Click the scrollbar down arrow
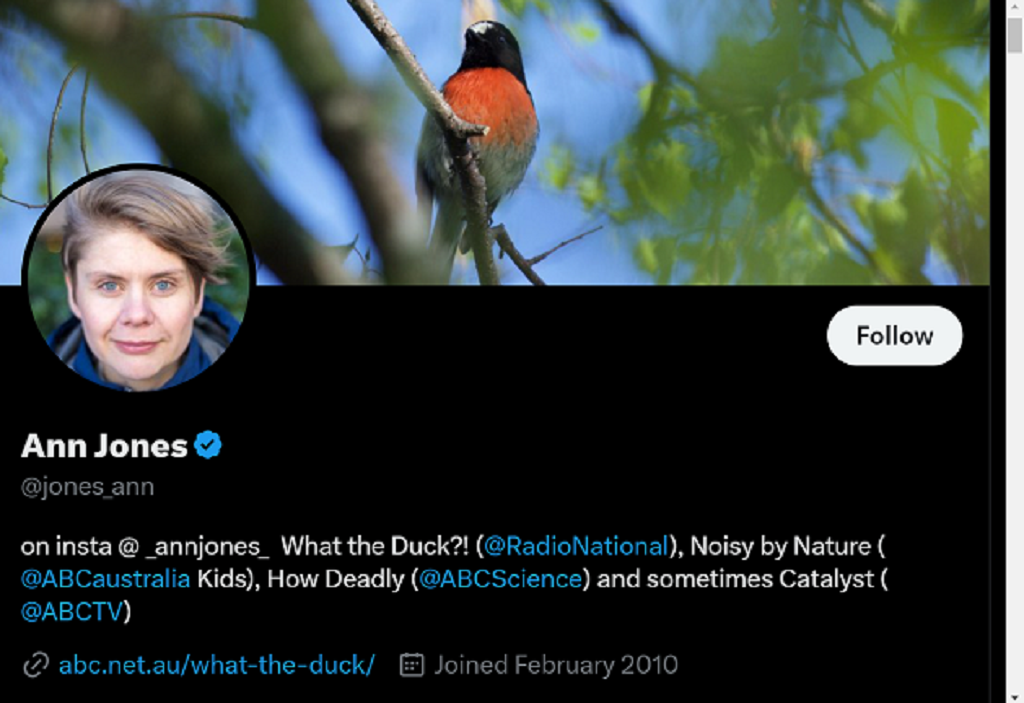Viewport: 1024px width, 703px height. tap(1014, 695)
